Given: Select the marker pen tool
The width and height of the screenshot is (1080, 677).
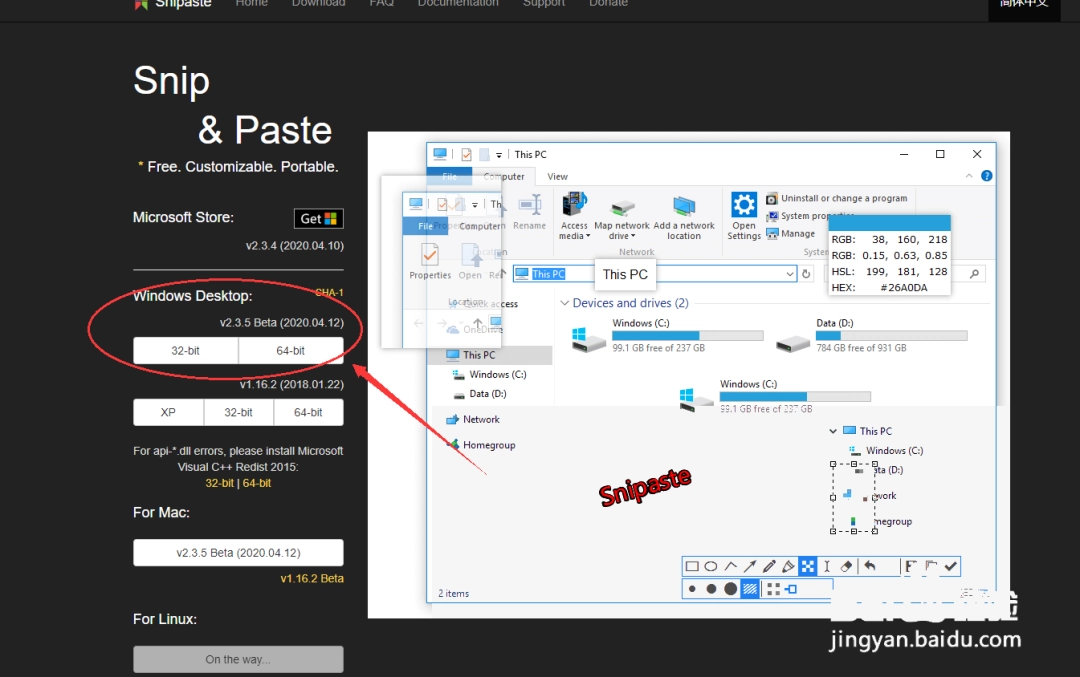Looking at the screenshot, I should pos(788,566).
